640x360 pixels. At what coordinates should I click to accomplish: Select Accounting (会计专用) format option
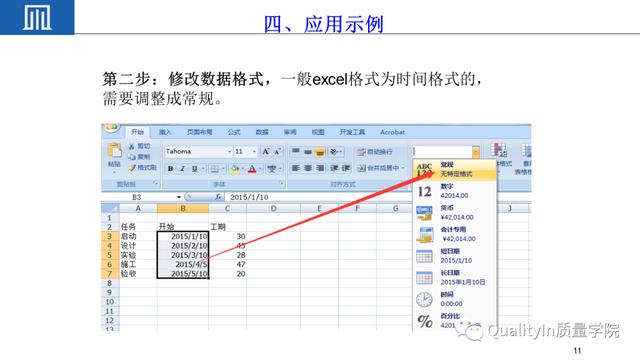tap(455, 234)
